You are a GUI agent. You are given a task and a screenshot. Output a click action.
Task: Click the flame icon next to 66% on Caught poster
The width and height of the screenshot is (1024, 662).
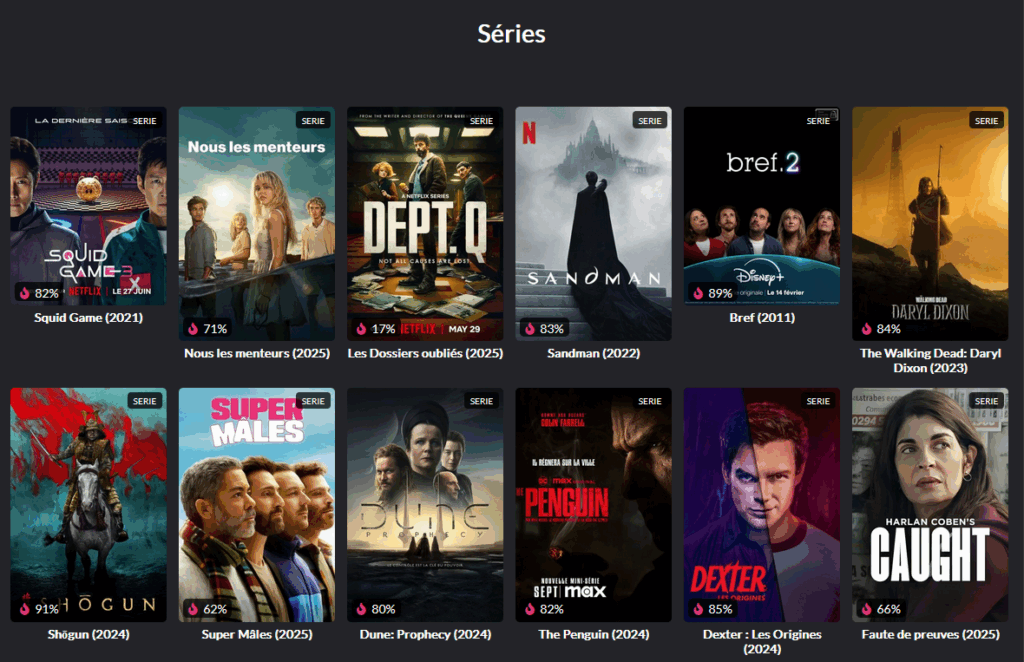[x=867, y=609]
